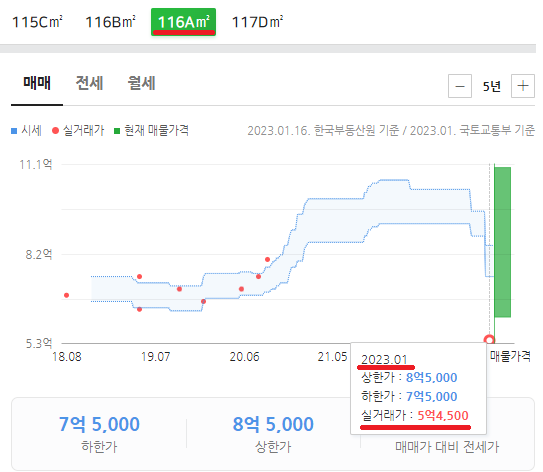Click the 매물가격 x-axis label

[510, 356]
